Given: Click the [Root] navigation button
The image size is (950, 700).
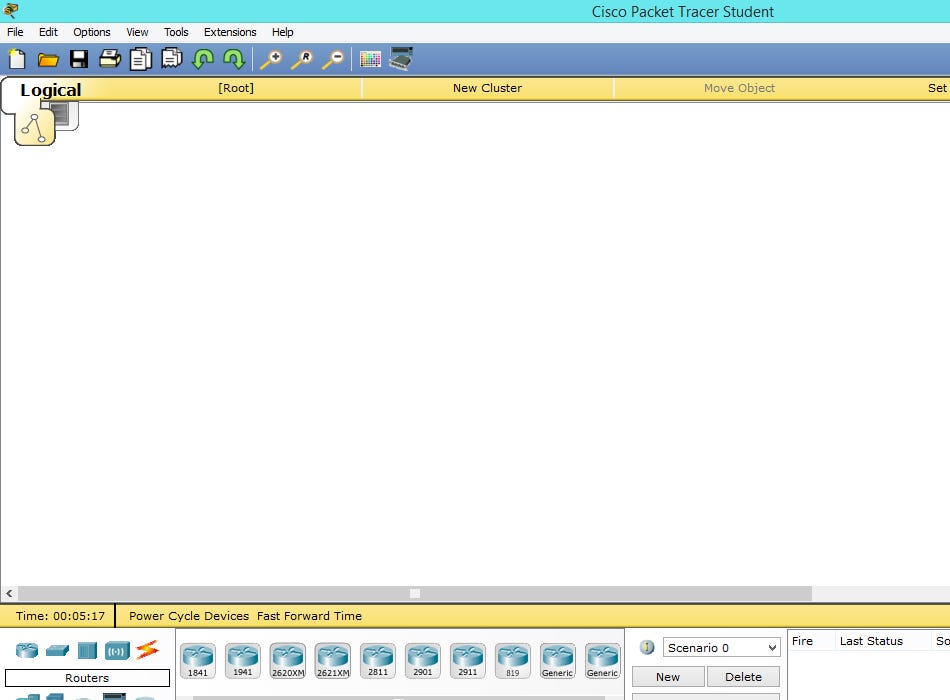Looking at the screenshot, I should [236, 88].
